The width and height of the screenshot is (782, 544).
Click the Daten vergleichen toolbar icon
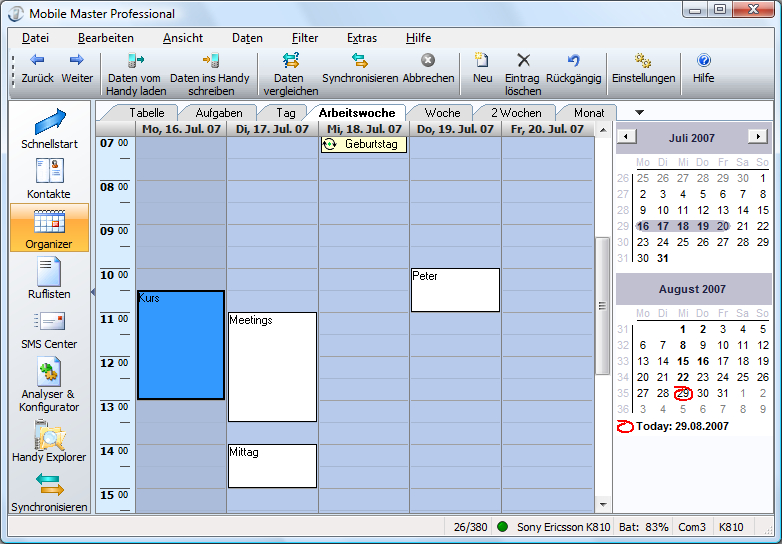289,61
